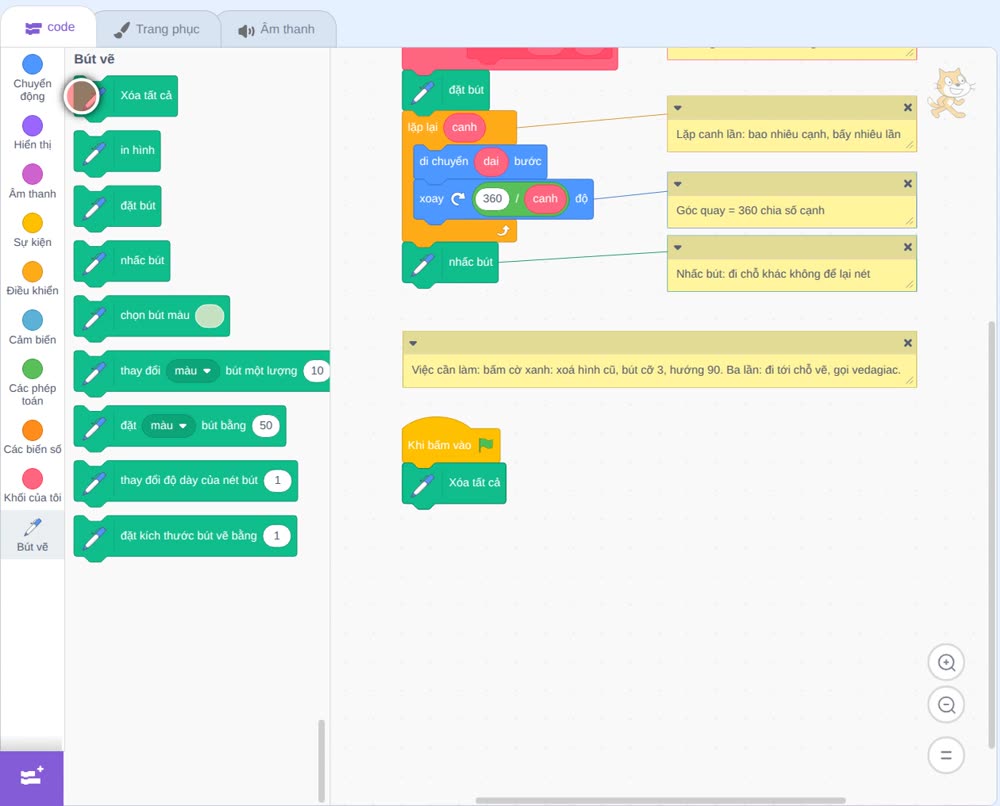Collapse the Góc quay comment
Screen dimensions: 1000x806
coord(678,184)
